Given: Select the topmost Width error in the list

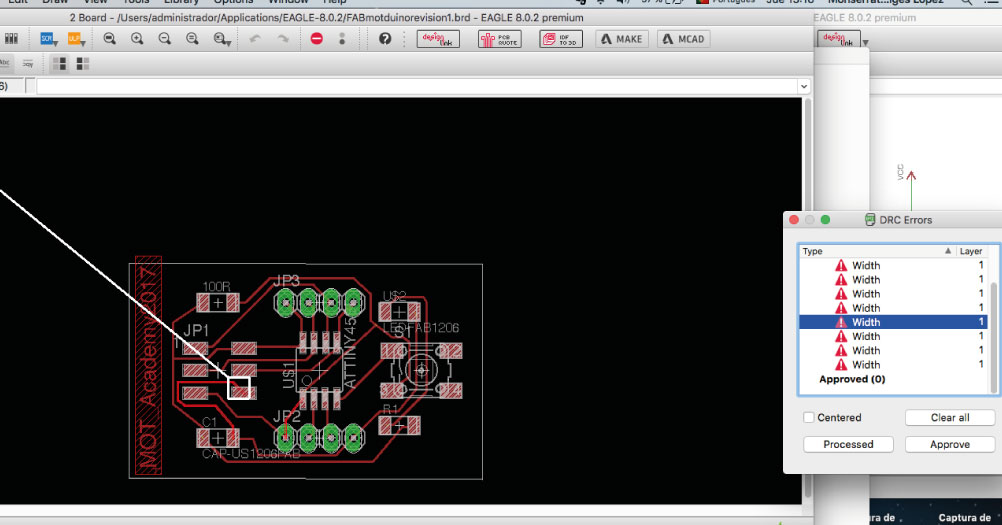Looking at the screenshot, I should pyautogui.click(x=893, y=265).
